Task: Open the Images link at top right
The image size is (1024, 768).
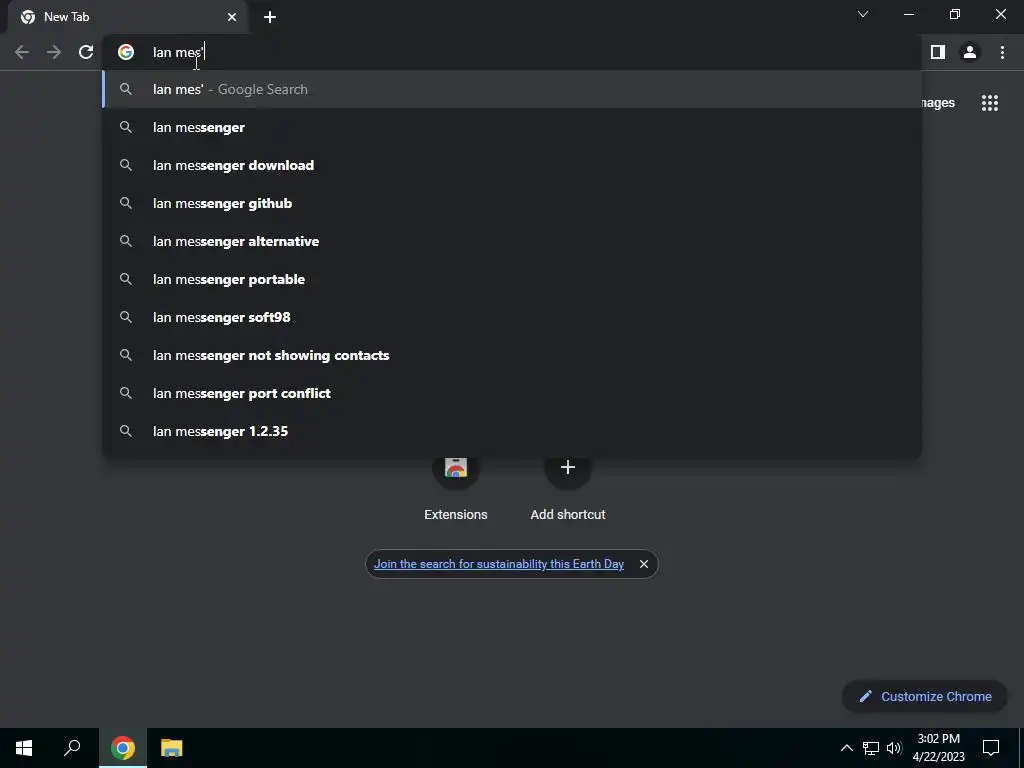Action: point(938,103)
